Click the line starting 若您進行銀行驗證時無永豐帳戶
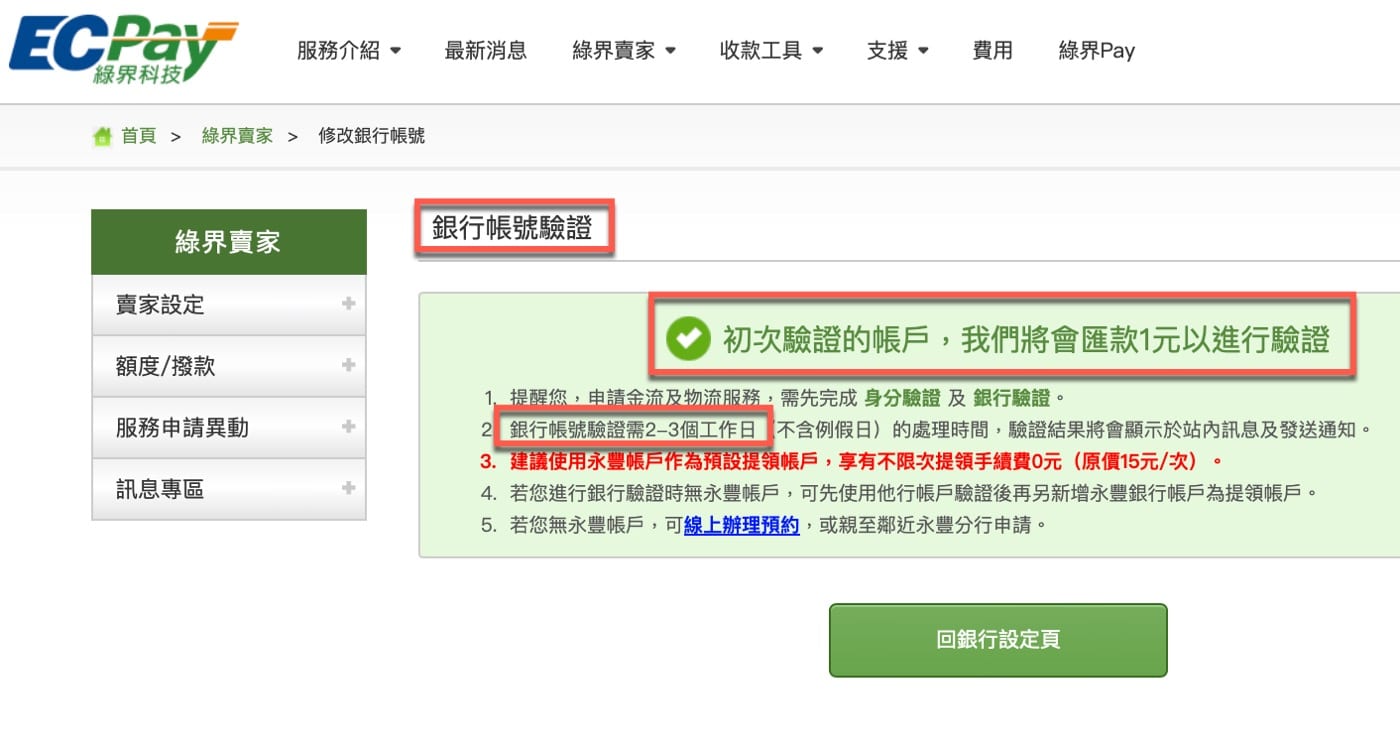Image resolution: width=1400 pixels, height=740 pixels. pyautogui.click(x=914, y=493)
